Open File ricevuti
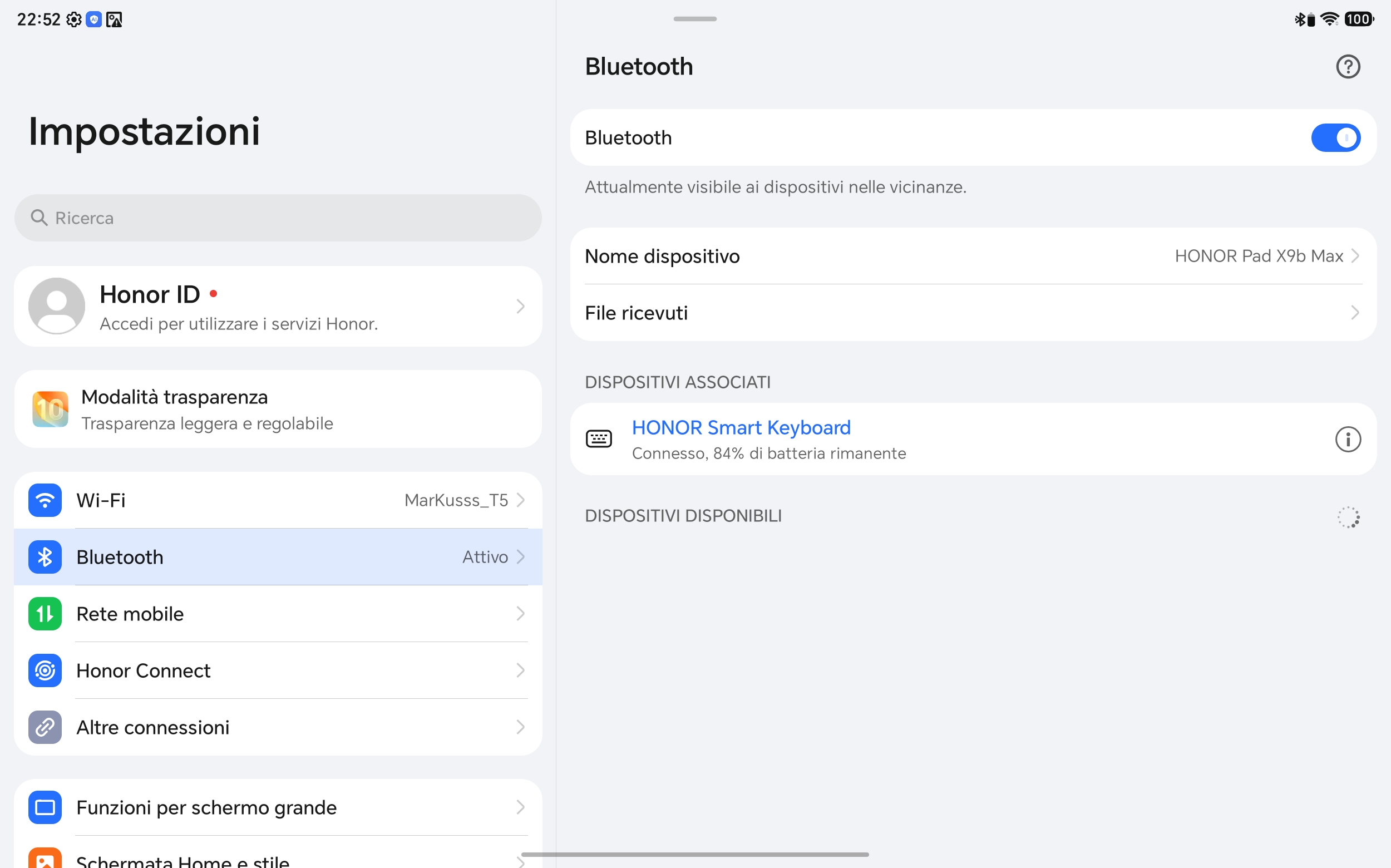 pos(973,313)
